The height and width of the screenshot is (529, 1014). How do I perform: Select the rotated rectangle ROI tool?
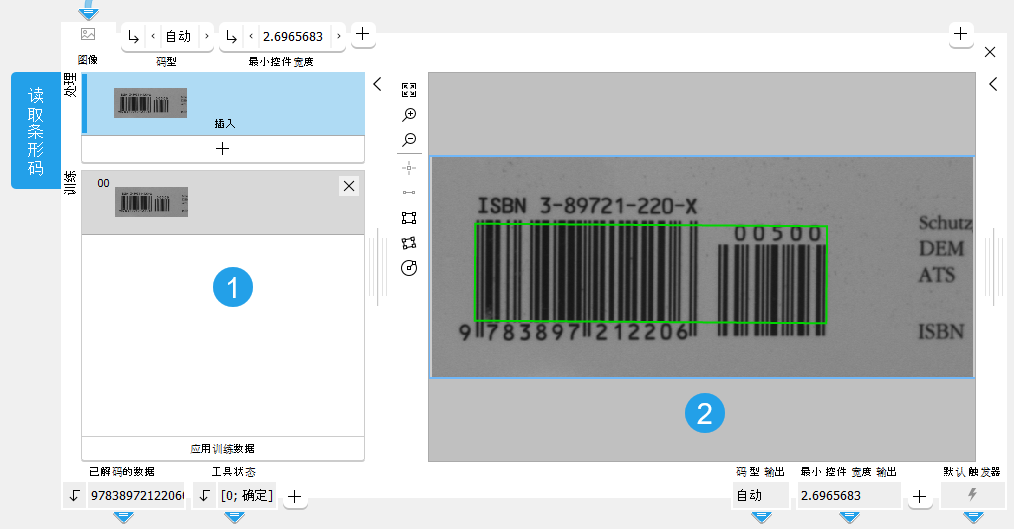(x=408, y=243)
